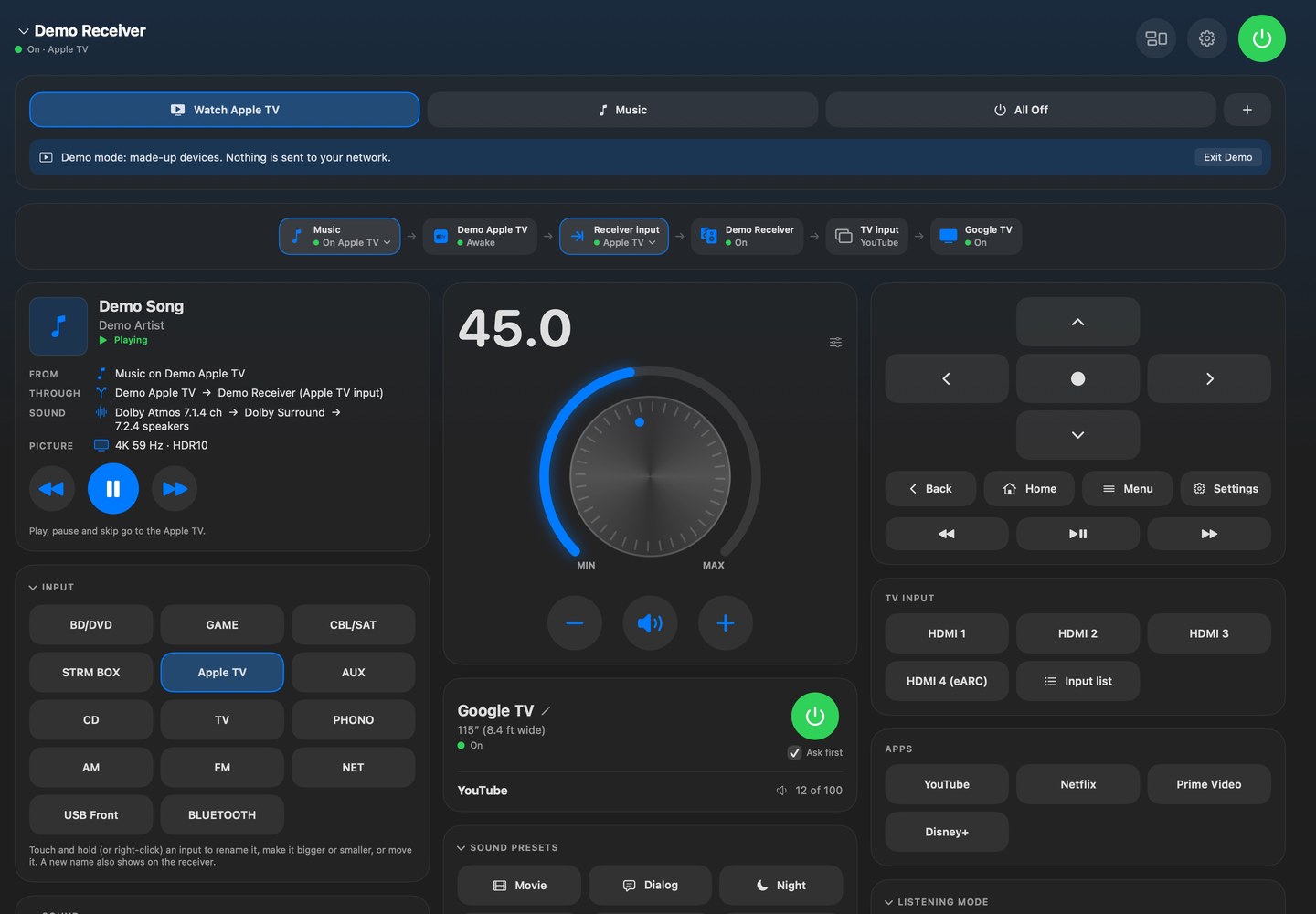Mute the receiver with speaker button
The width and height of the screenshot is (1316, 914).
click(x=650, y=623)
